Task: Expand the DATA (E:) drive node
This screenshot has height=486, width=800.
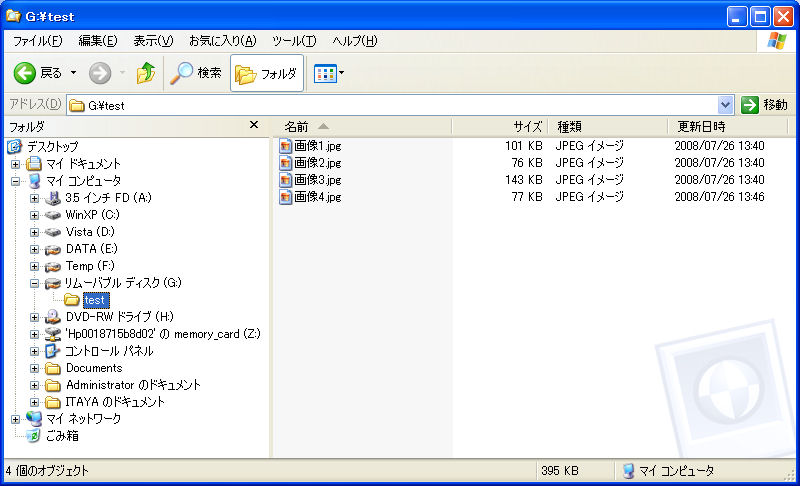Action: click(34, 249)
